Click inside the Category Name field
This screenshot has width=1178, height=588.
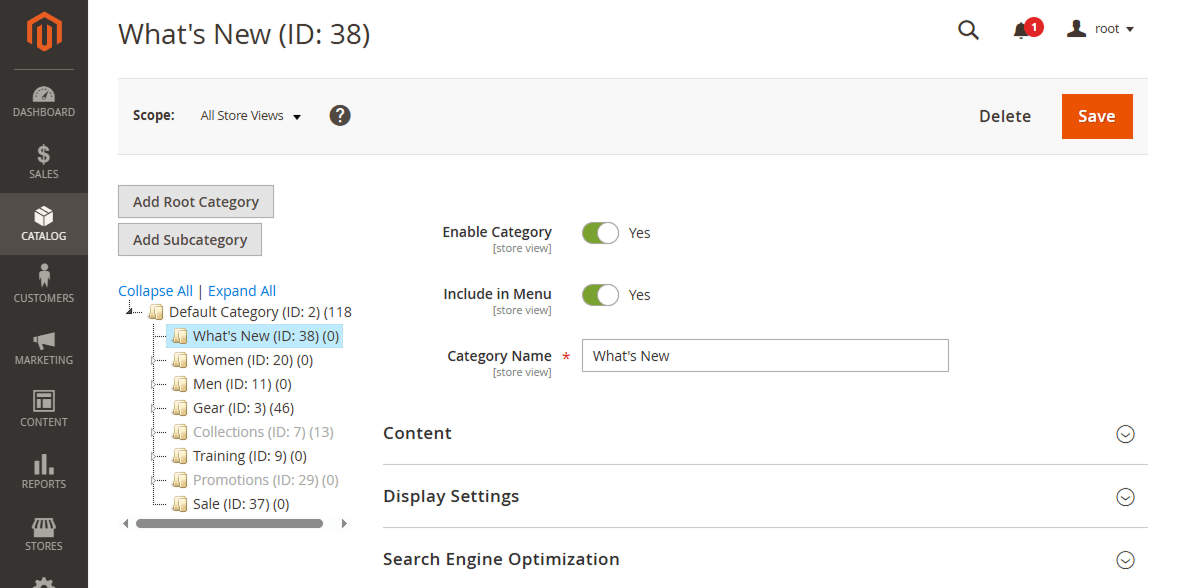pyautogui.click(x=764, y=355)
